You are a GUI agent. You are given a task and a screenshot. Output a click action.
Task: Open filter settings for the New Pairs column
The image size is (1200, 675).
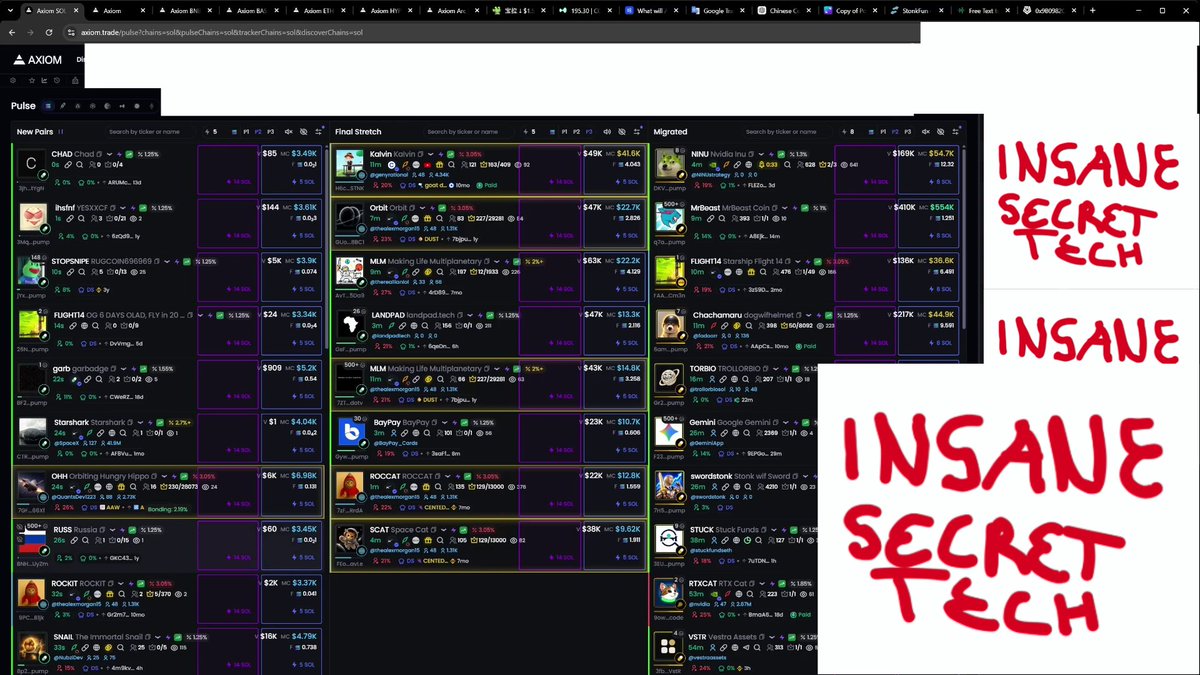319,131
